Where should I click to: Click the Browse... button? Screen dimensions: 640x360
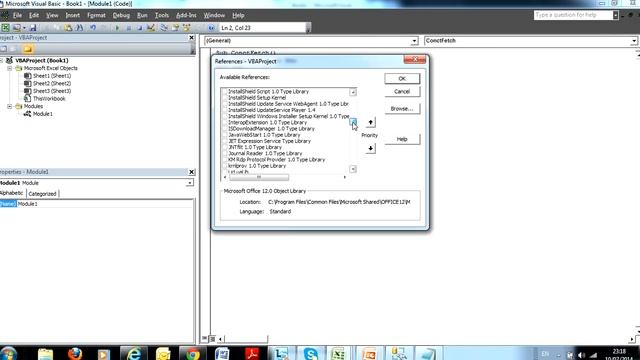point(402,109)
